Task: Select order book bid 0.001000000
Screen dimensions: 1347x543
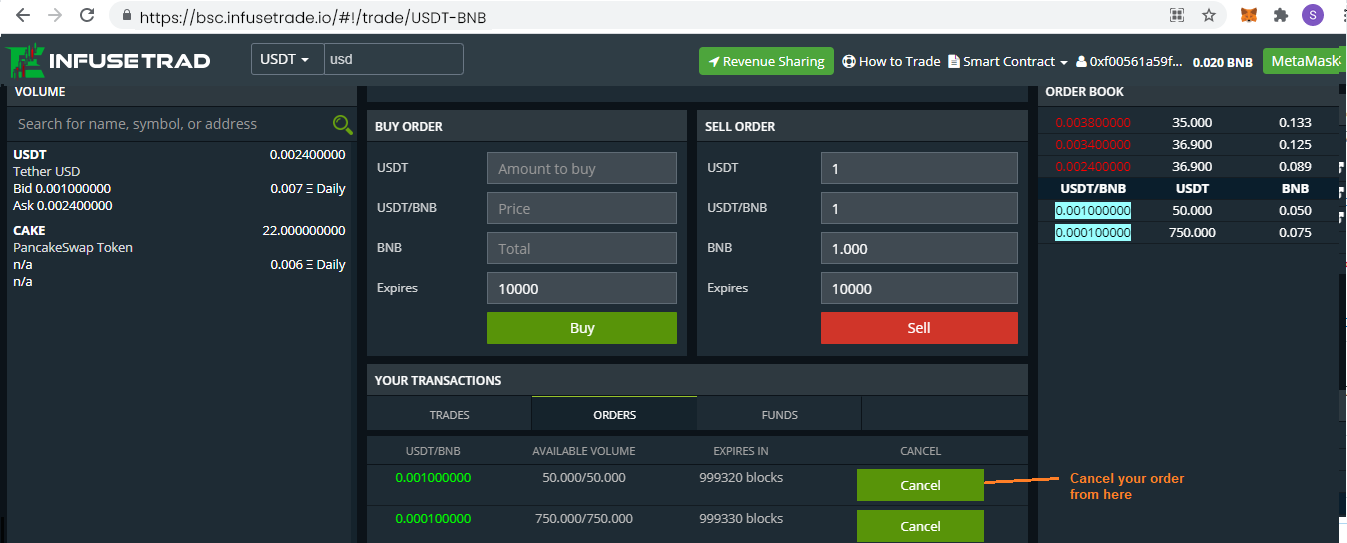Action: pyautogui.click(x=1093, y=211)
